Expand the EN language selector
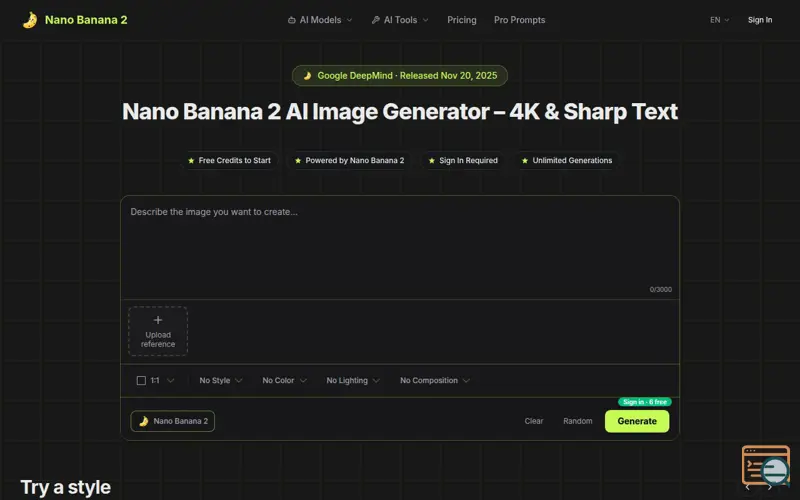 pyautogui.click(x=719, y=20)
